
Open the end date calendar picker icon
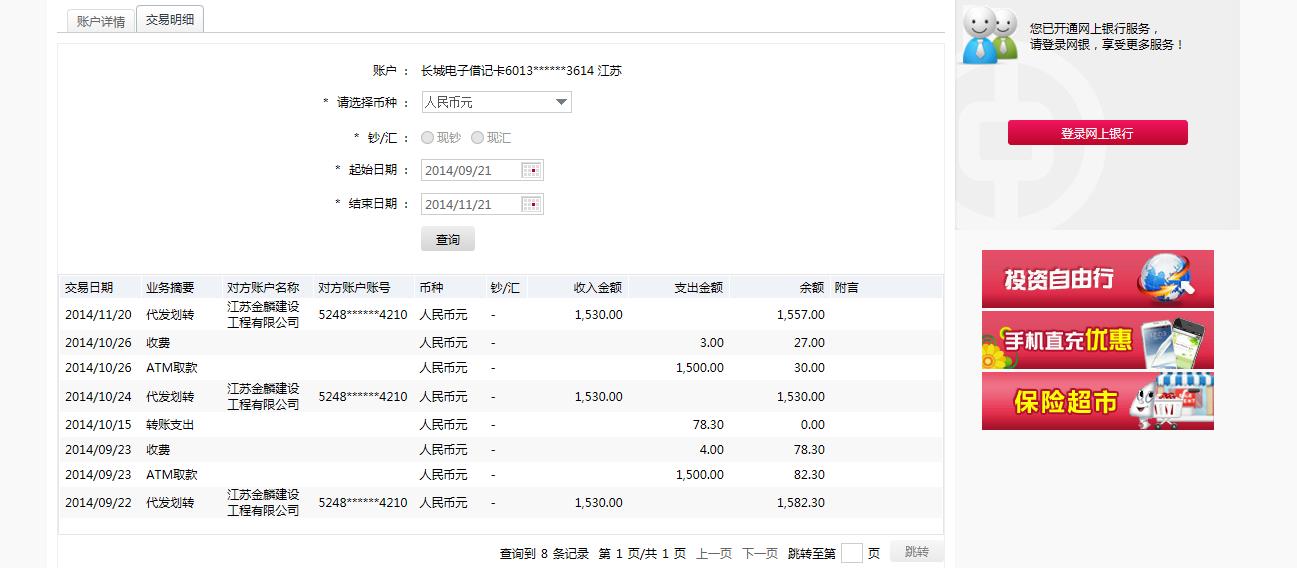(532, 204)
